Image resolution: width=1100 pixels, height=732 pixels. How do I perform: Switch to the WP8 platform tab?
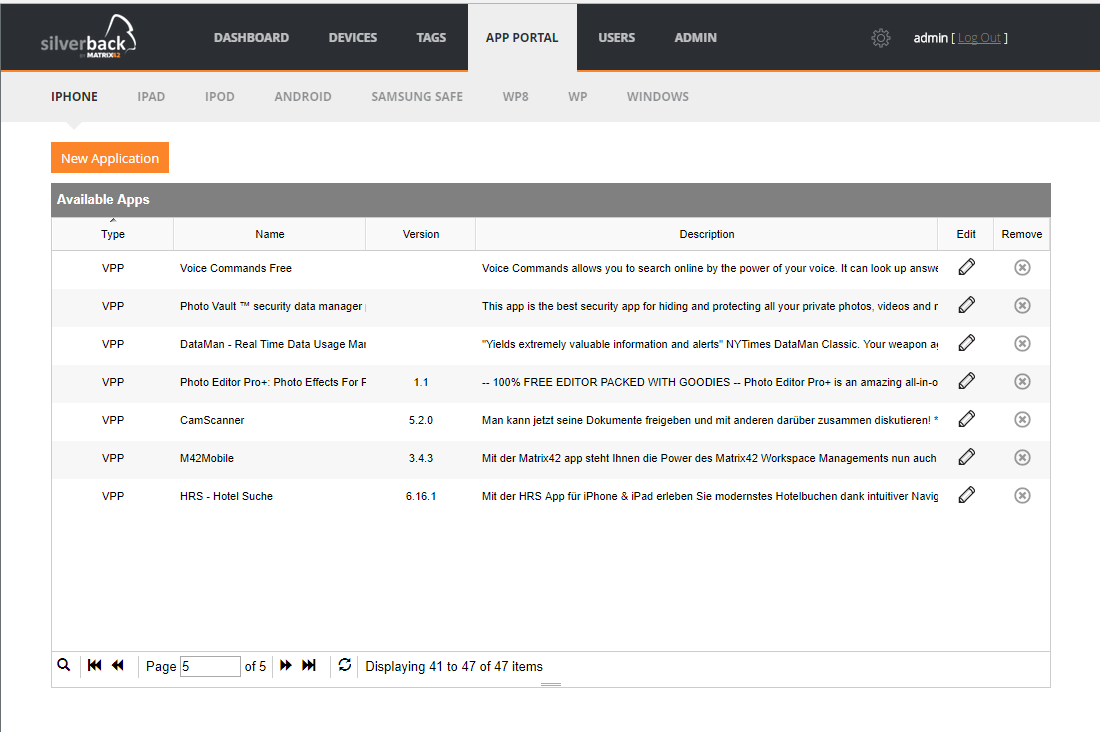[516, 97]
